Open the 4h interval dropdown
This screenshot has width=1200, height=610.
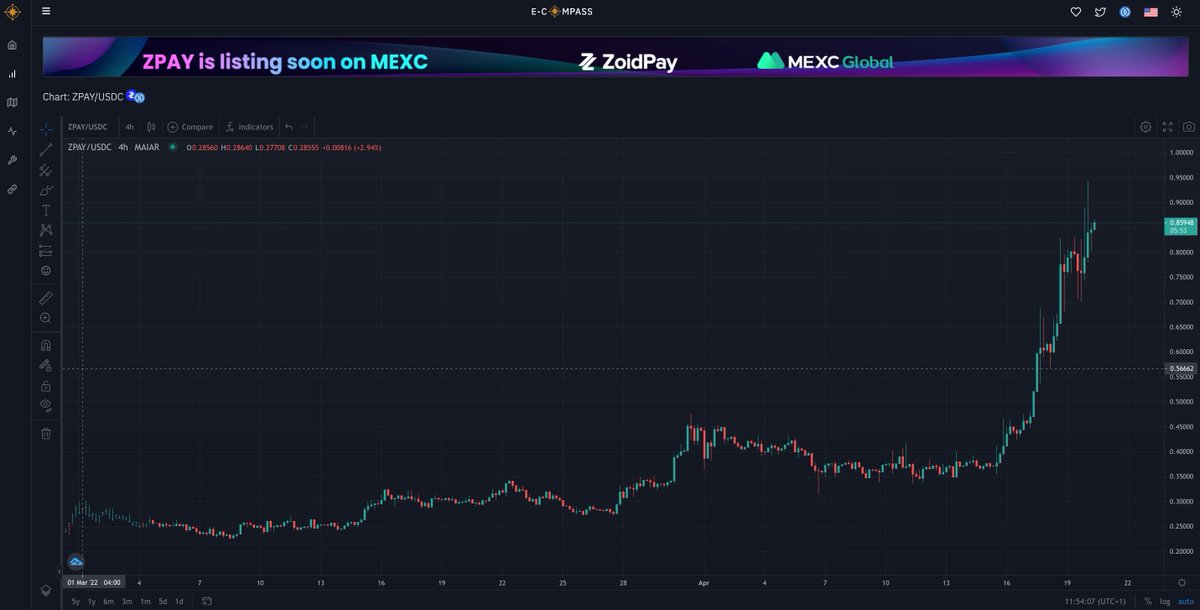point(130,127)
